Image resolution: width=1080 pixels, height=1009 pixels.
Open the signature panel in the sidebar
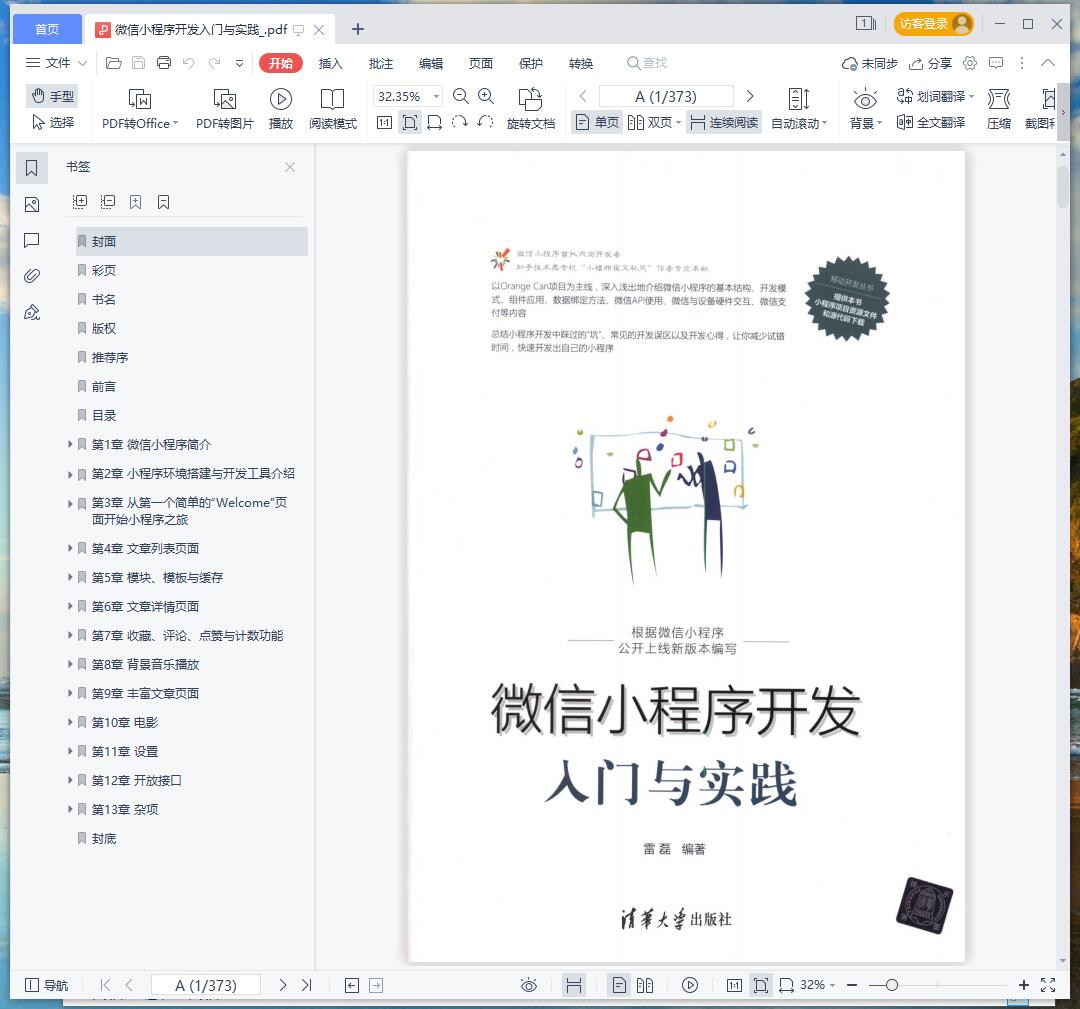click(32, 313)
